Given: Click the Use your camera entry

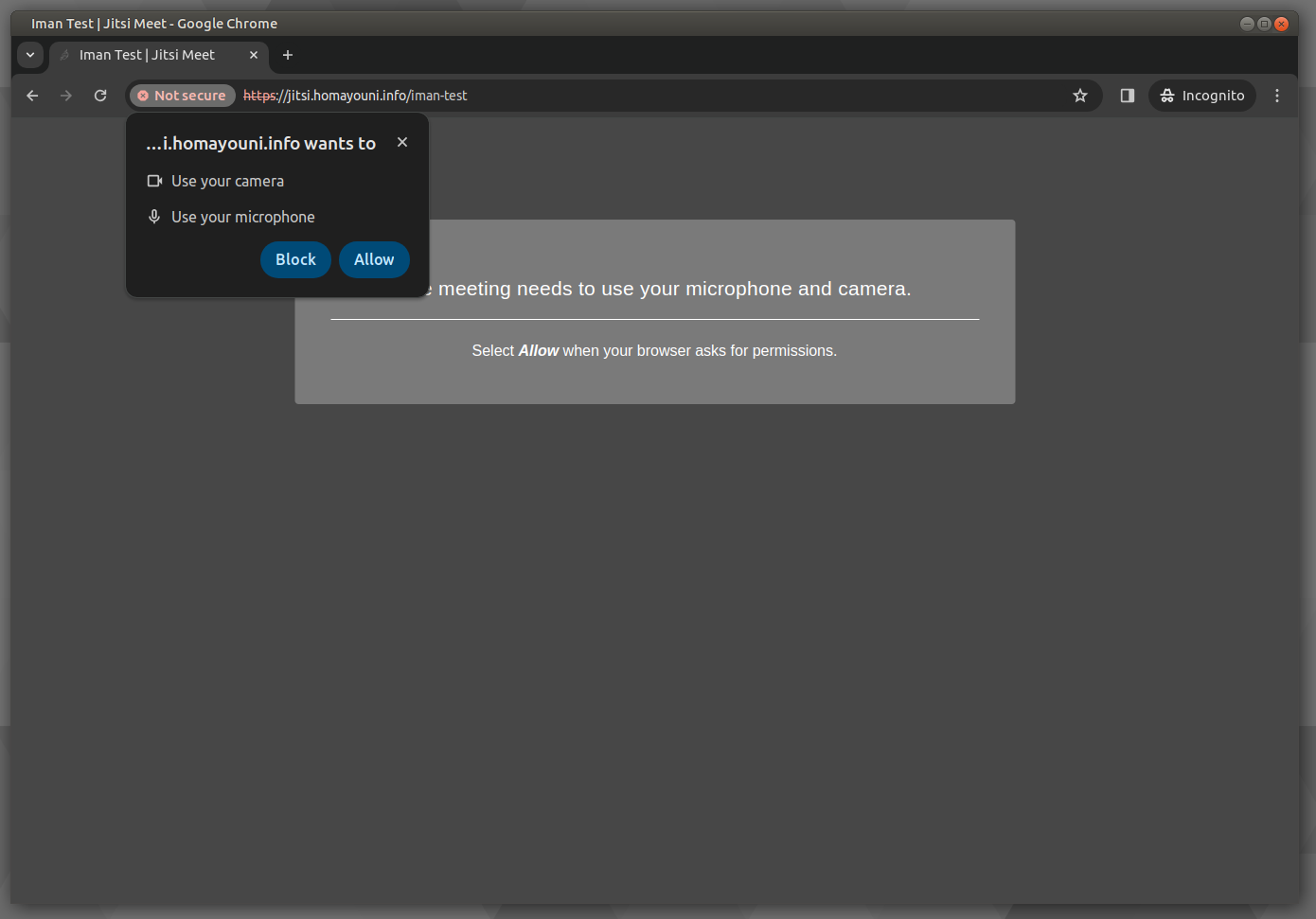Looking at the screenshot, I should (x=216, y=181).
